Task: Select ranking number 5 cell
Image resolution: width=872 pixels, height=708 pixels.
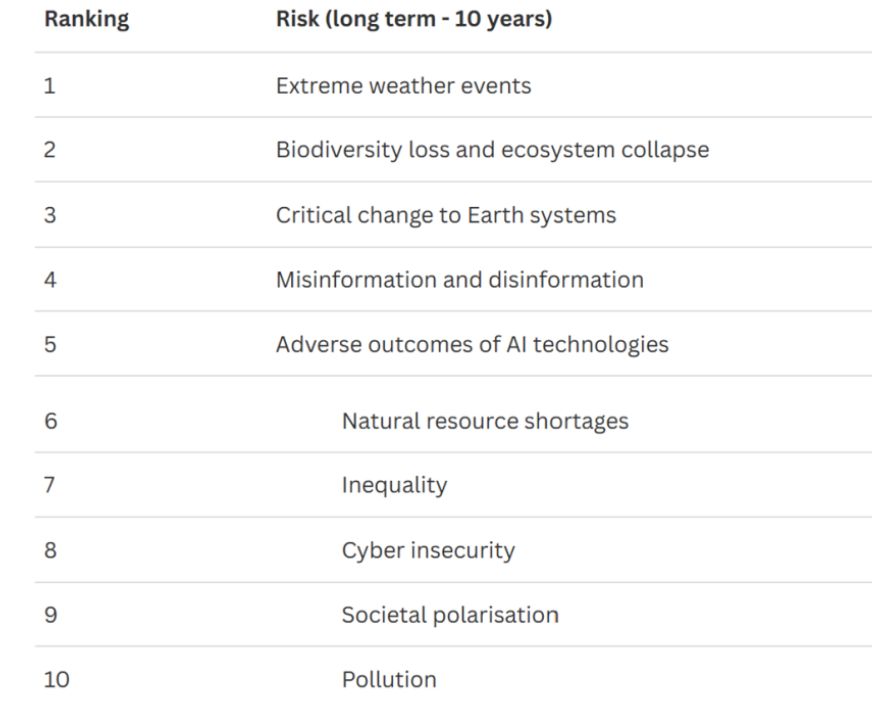Action: click(x=50, y=345)
